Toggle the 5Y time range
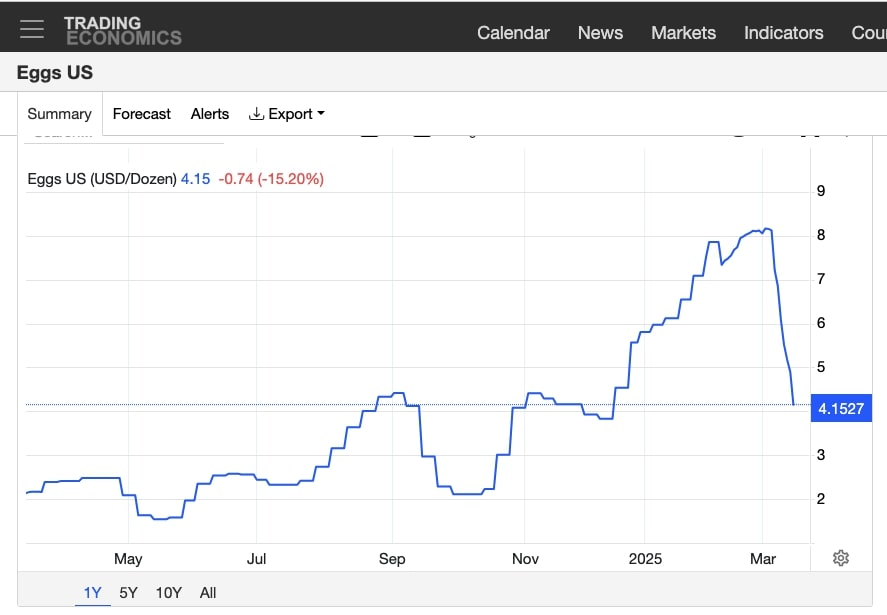Image resolution: width=887 pixels, height=615 pixels. tap(128, 592)
